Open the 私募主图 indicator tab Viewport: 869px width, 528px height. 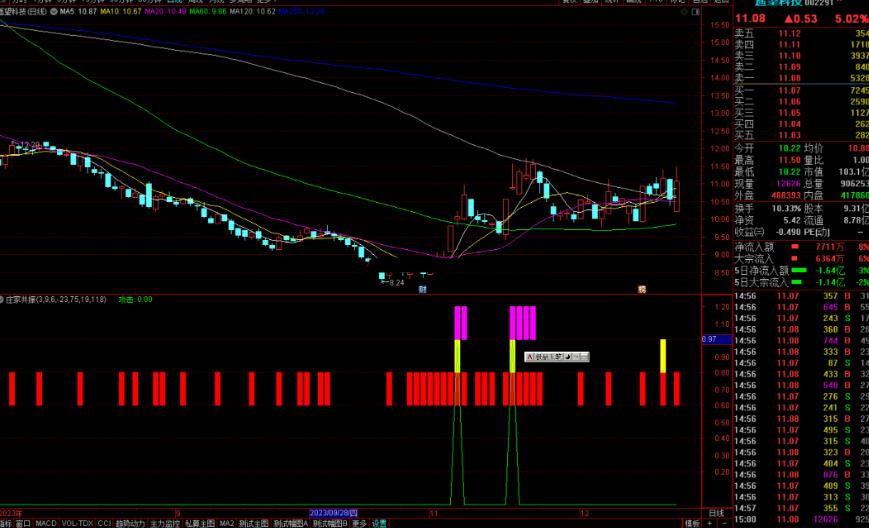[x=200, y=524]
